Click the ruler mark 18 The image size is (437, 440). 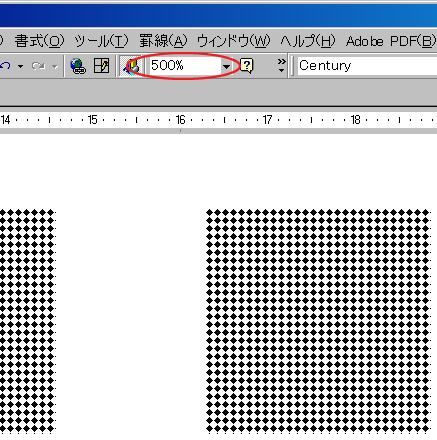tap(355, 120)
